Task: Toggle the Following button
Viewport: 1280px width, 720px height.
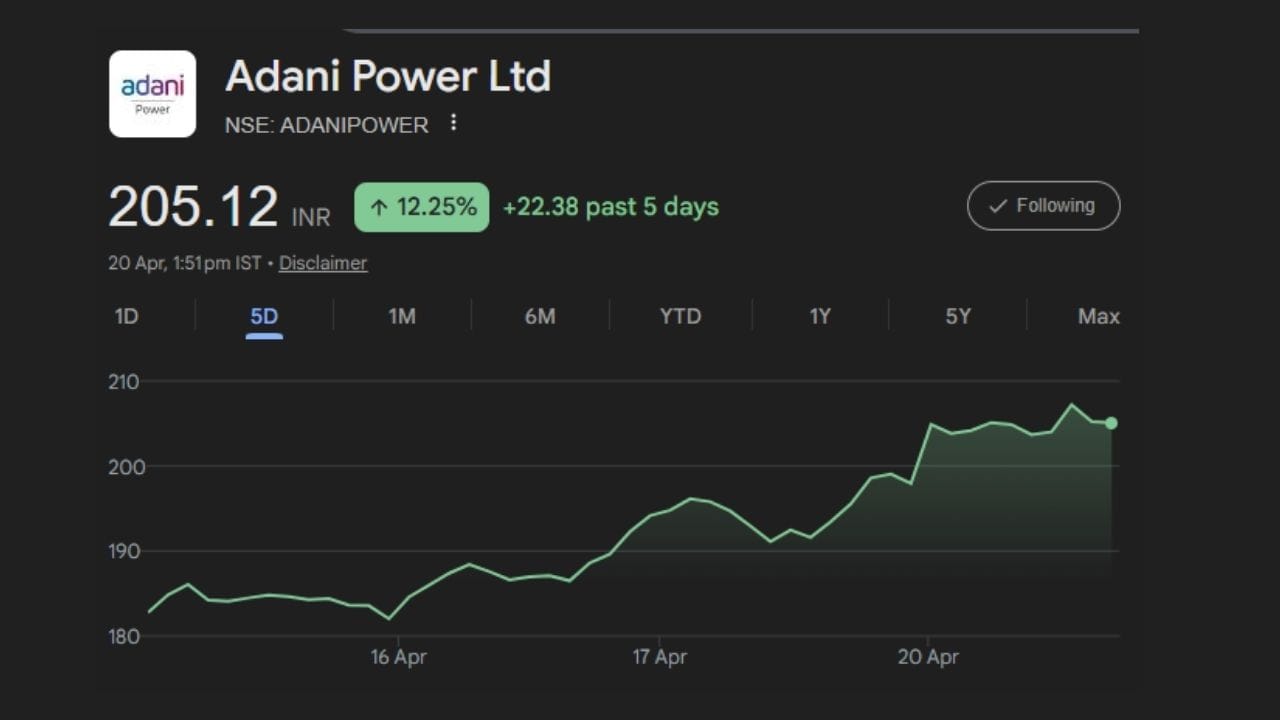Action: point(1043,206)
